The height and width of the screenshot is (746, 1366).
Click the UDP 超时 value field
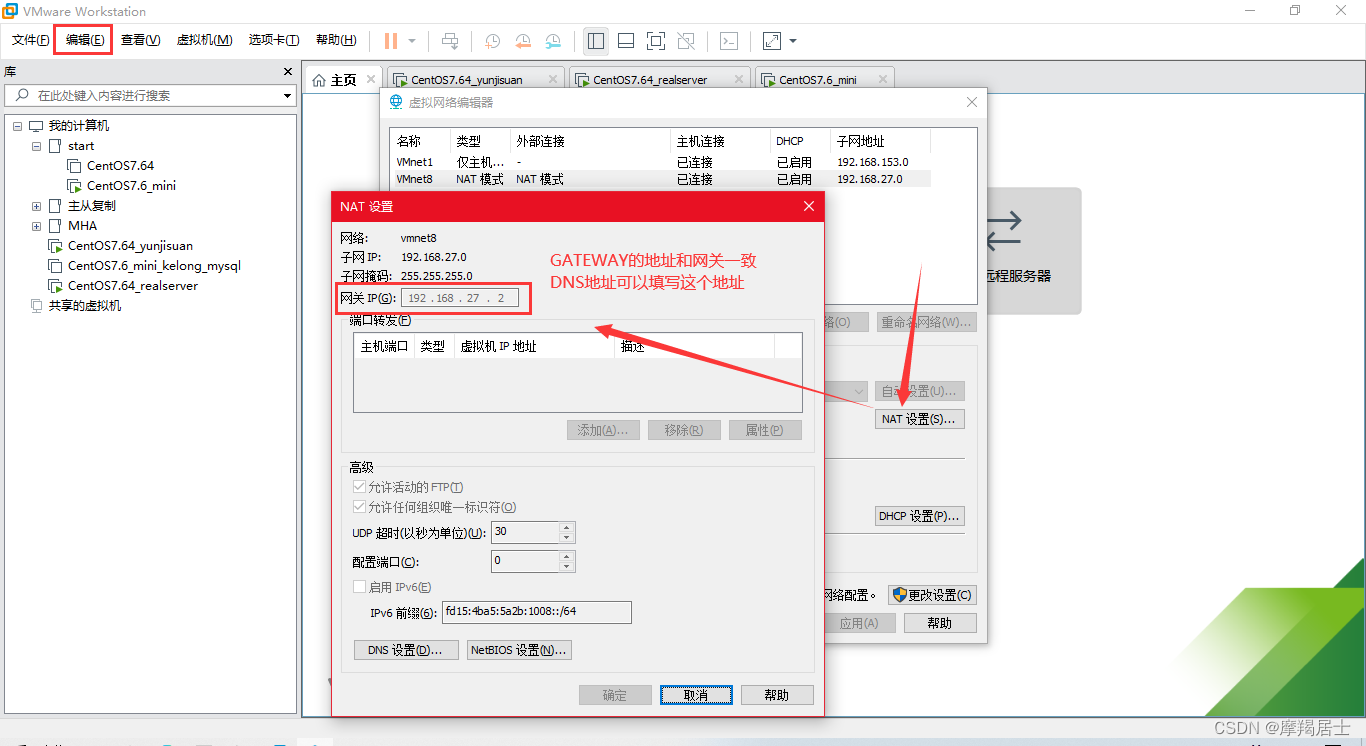pyautogui.click(x=525, y=532)
